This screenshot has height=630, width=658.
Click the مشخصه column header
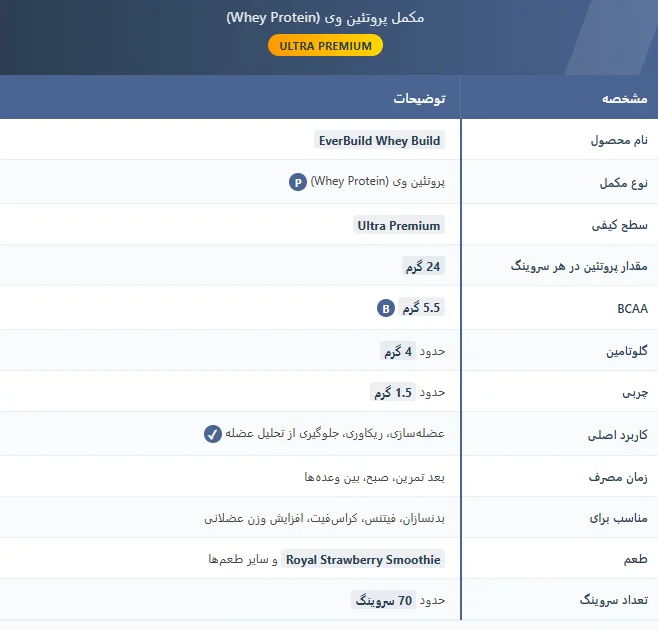[x=624, y=98]
